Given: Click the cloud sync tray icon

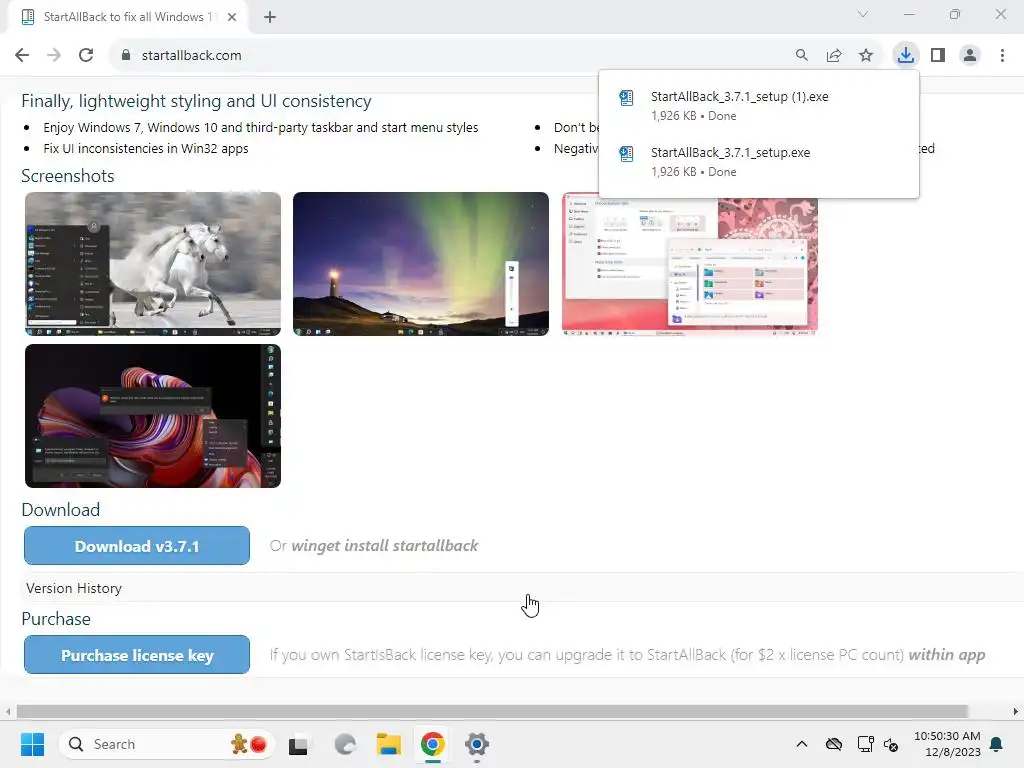Looking at the screenshot, I should coord(834,744).
